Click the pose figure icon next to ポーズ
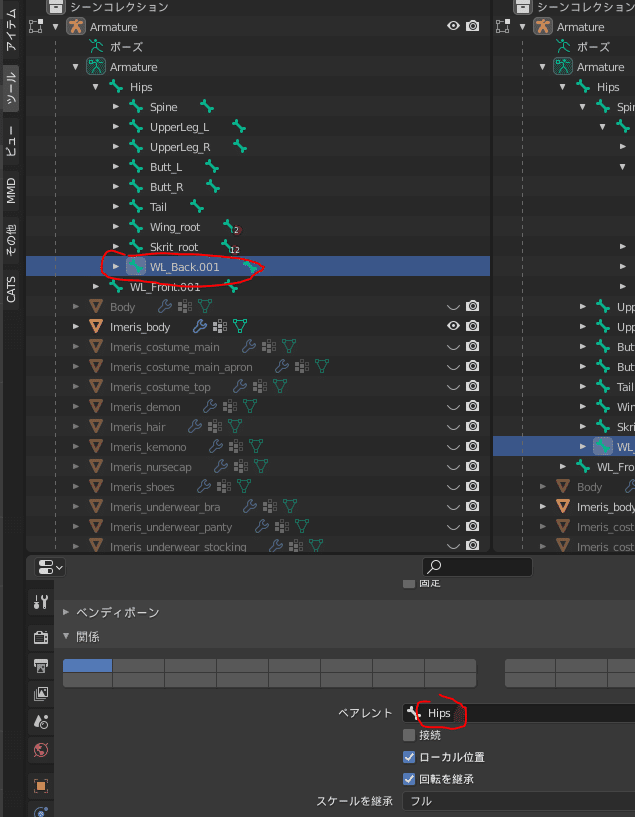 point(96,46)
